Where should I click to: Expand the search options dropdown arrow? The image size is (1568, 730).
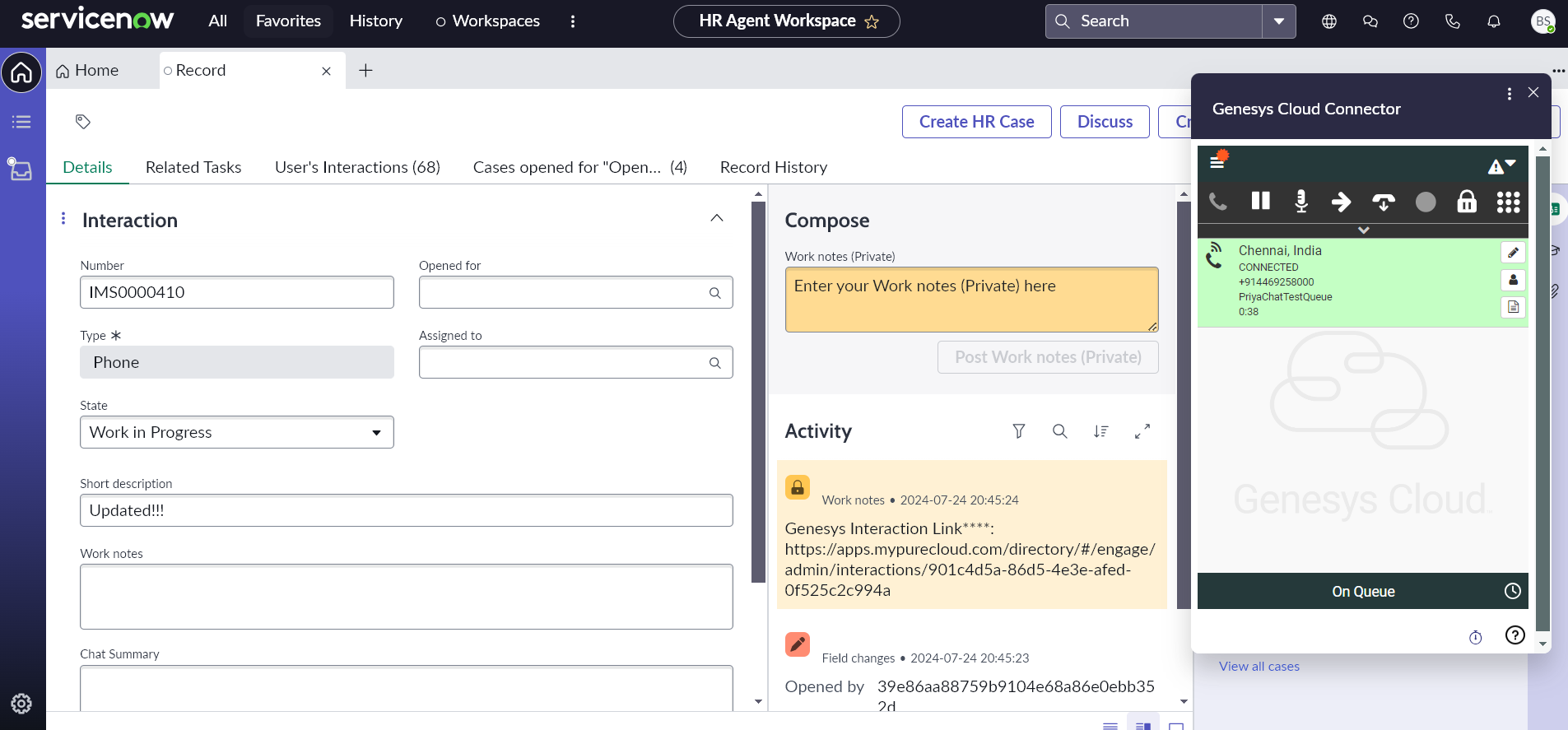pos(1279,21)
